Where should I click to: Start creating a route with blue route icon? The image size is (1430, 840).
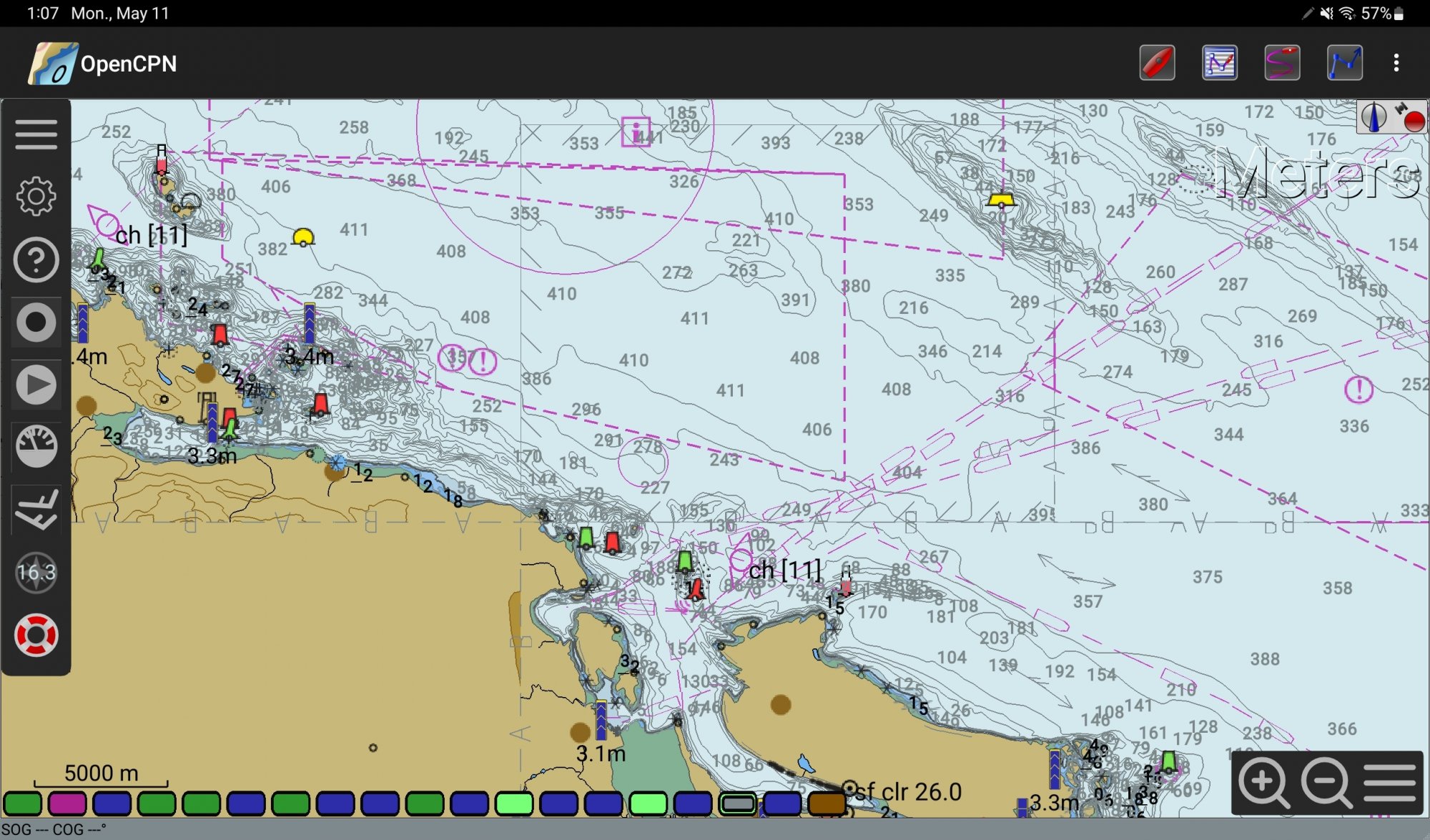(1344, 63)
